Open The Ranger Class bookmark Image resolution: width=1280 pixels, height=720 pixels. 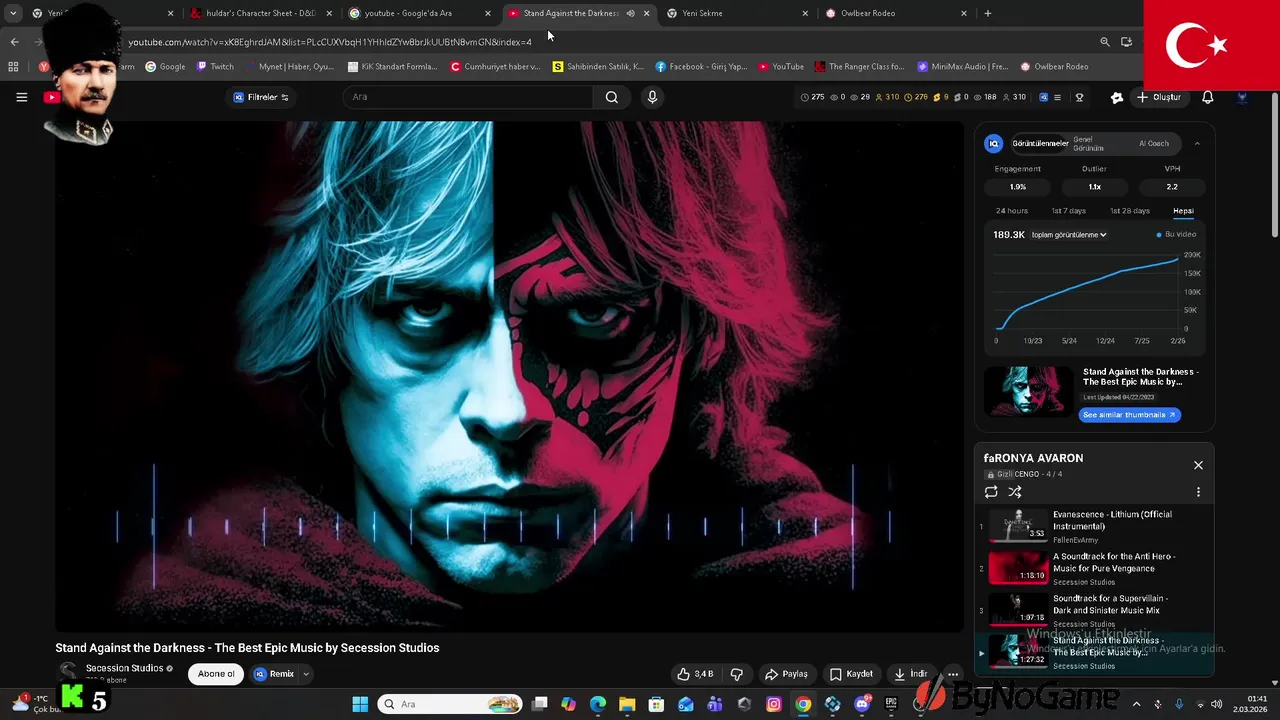(x=859, y=67)
